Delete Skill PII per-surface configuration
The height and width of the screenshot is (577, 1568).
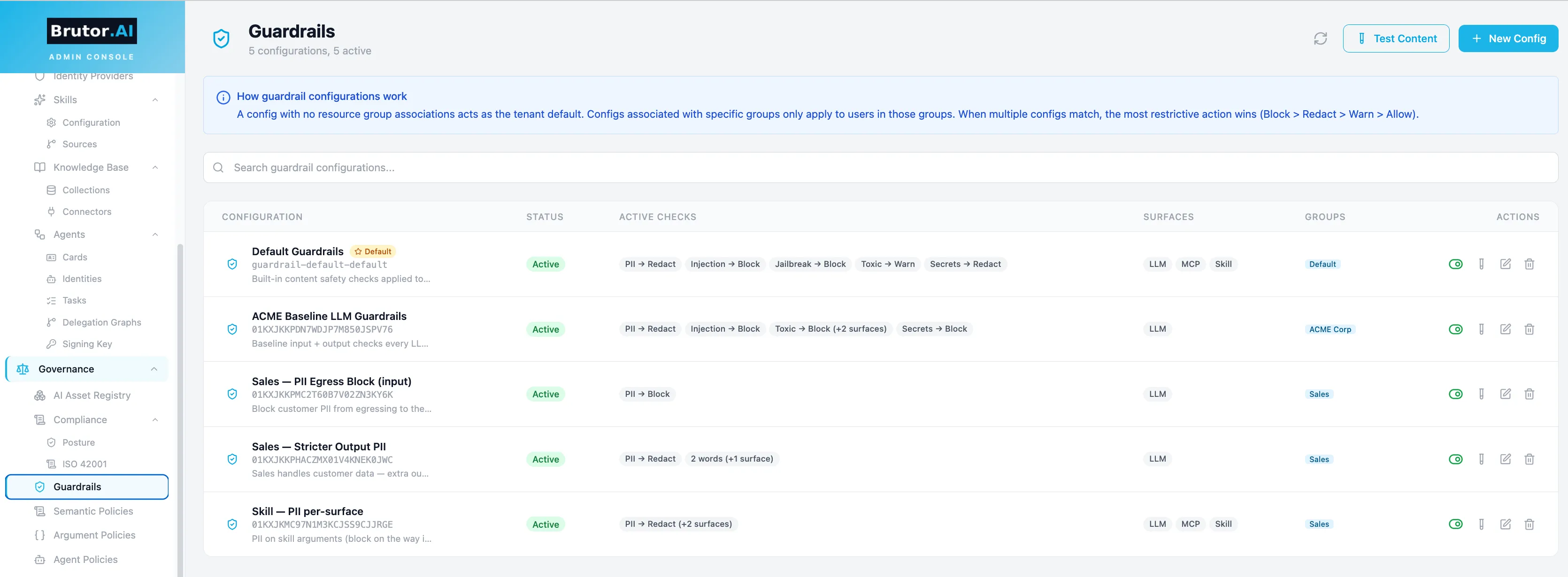1529,524
